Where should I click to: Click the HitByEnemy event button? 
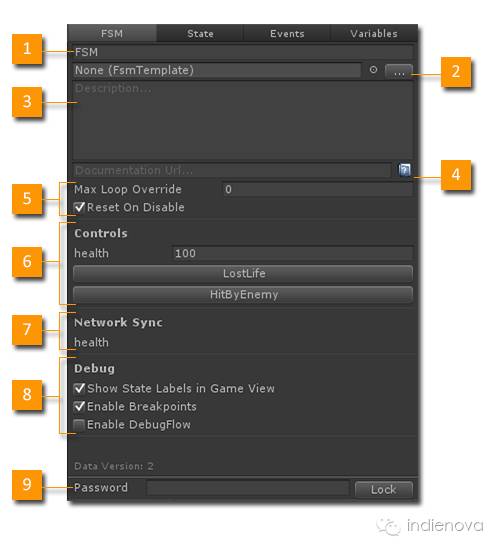point(243,294)
